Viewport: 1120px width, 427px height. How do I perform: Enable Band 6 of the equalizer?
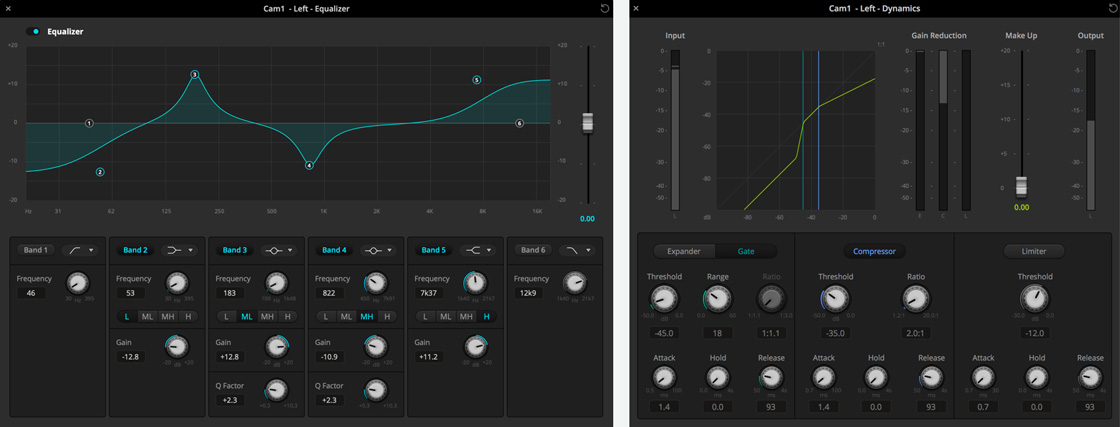tap(534, 250)
